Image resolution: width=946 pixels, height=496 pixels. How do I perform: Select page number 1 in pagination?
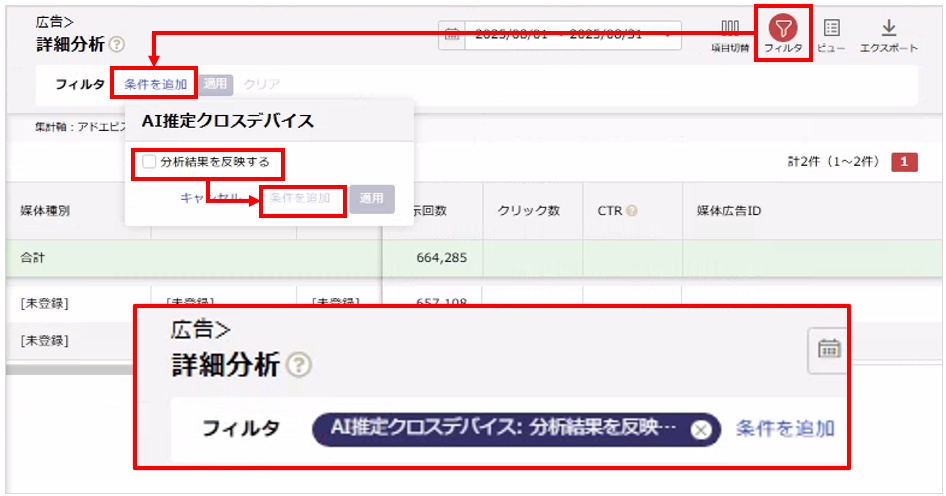click(x=904, y=162)
